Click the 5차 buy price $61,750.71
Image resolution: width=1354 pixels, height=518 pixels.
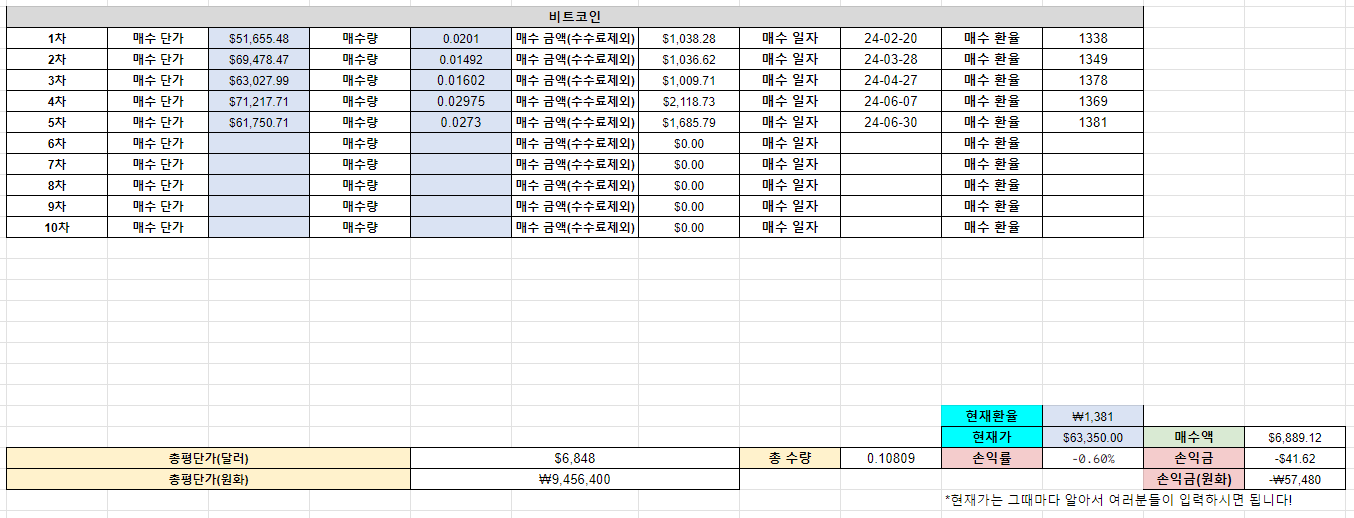coord(259,122)
